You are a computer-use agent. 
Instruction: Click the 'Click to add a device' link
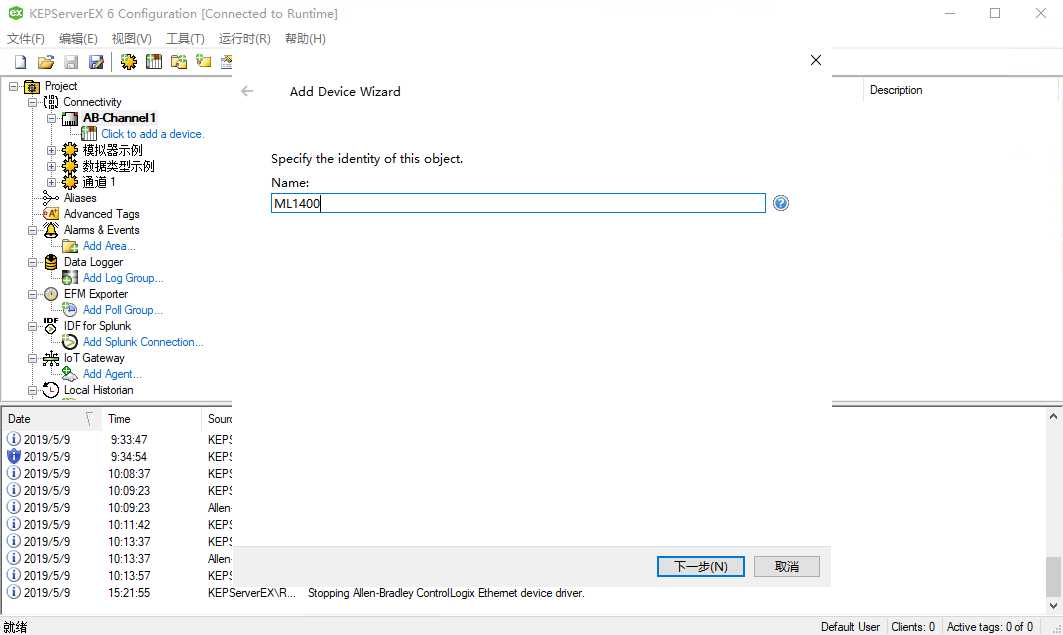[153, 134]
